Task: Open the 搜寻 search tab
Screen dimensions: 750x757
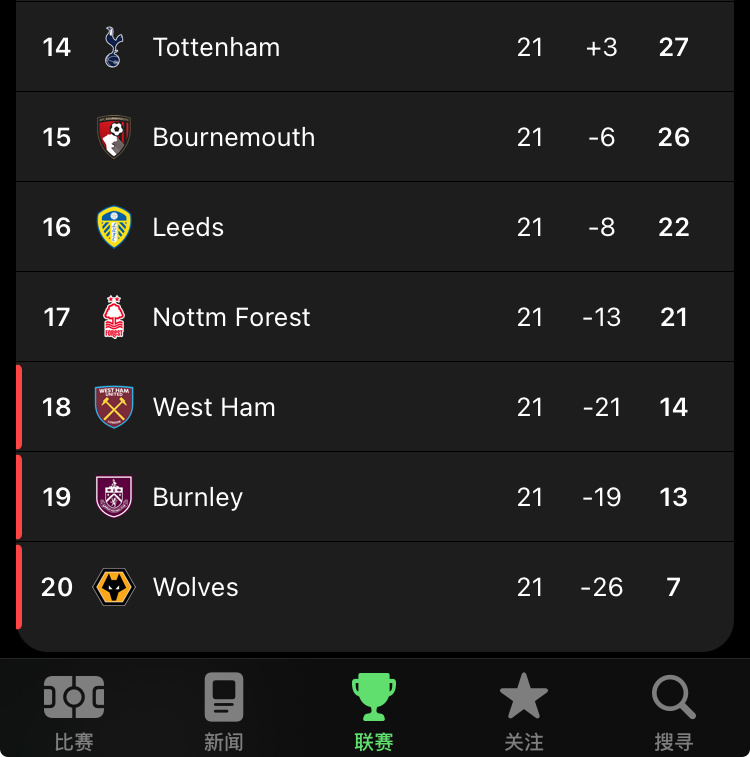Action: point(674,713)
